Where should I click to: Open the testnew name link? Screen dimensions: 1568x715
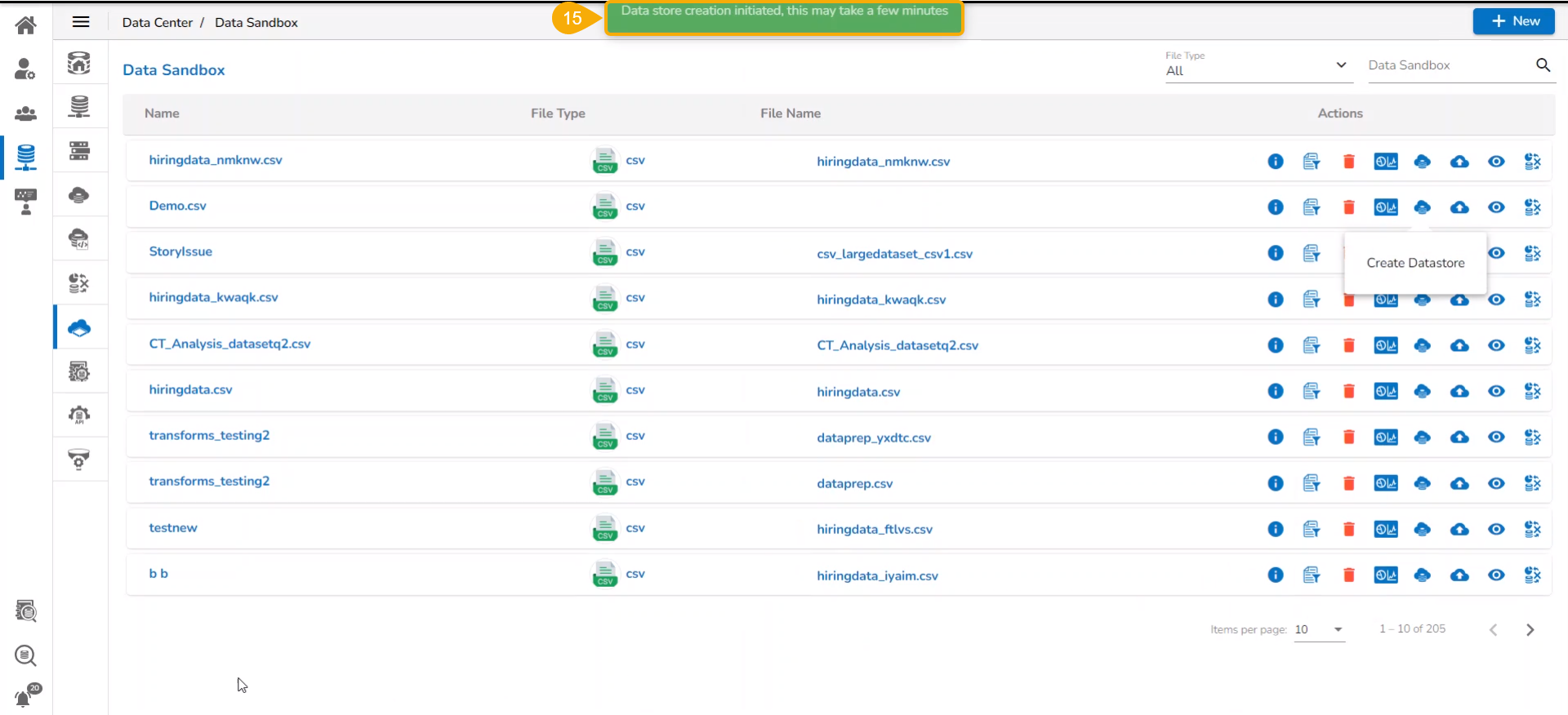click(x=173, y=528)
